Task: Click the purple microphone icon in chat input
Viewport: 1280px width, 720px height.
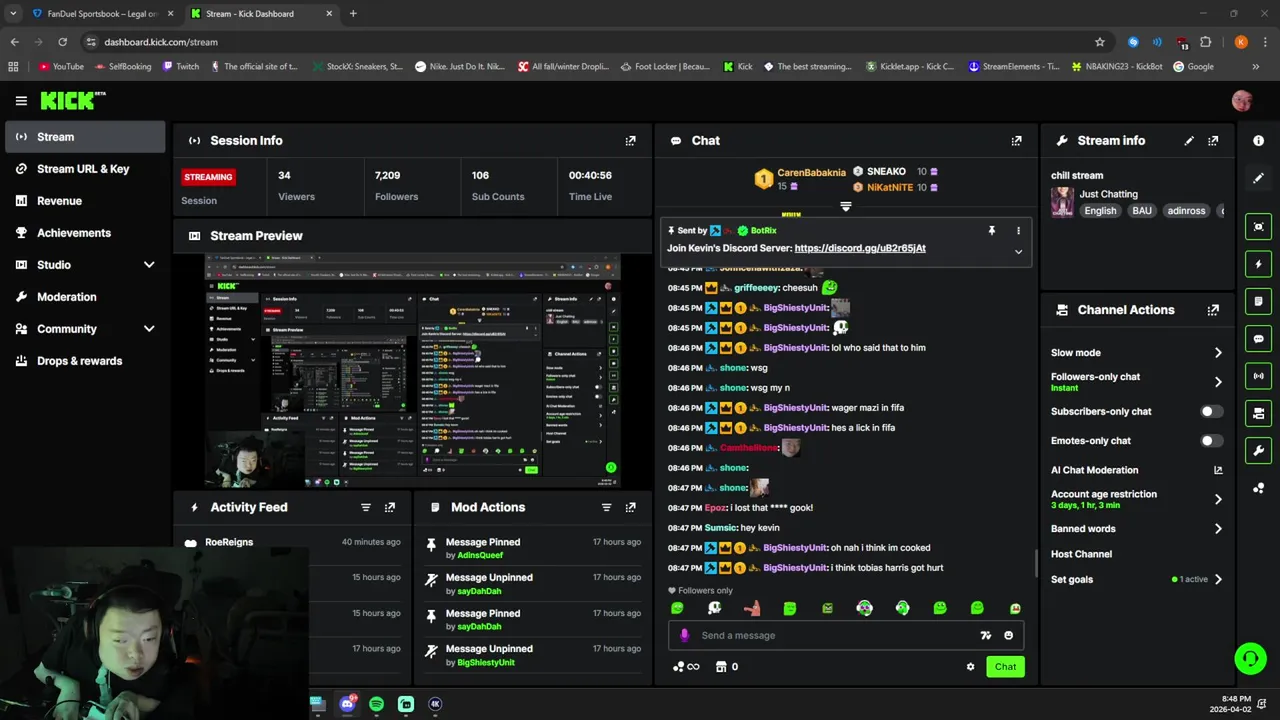Action: [x=684, y=635]
